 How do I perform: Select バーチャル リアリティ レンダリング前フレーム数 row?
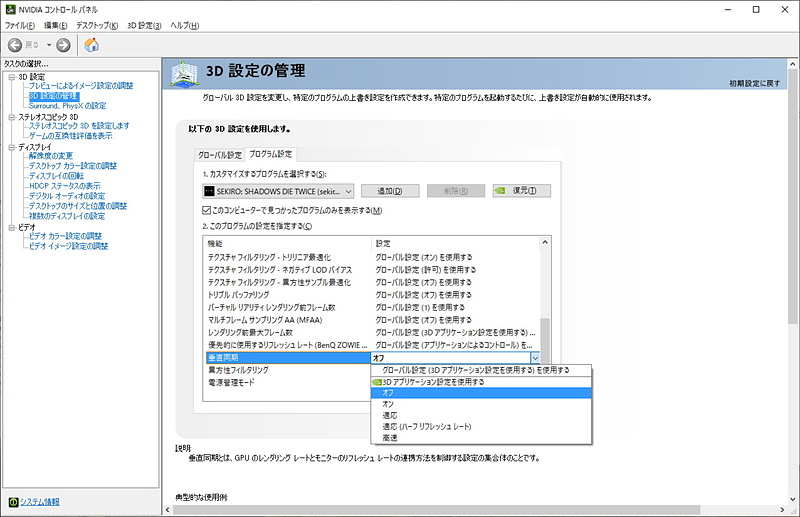371,307
